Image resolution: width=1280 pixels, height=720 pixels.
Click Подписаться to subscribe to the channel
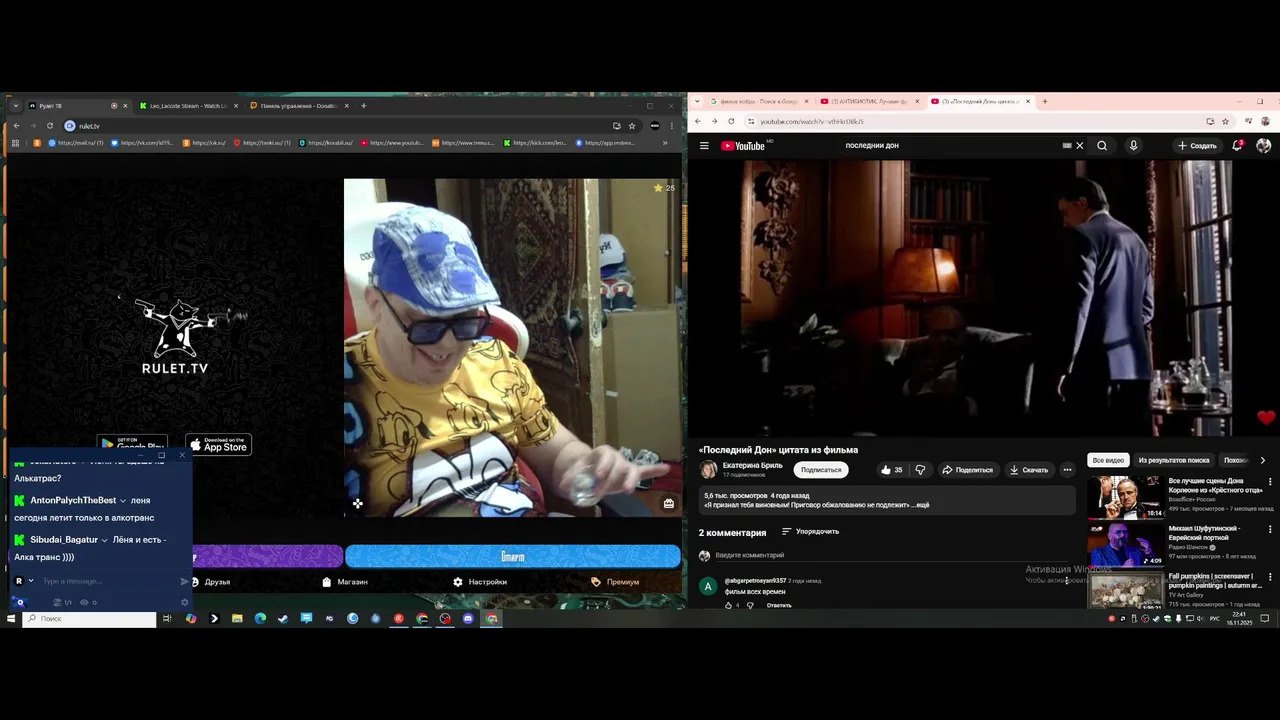[821, 470]
